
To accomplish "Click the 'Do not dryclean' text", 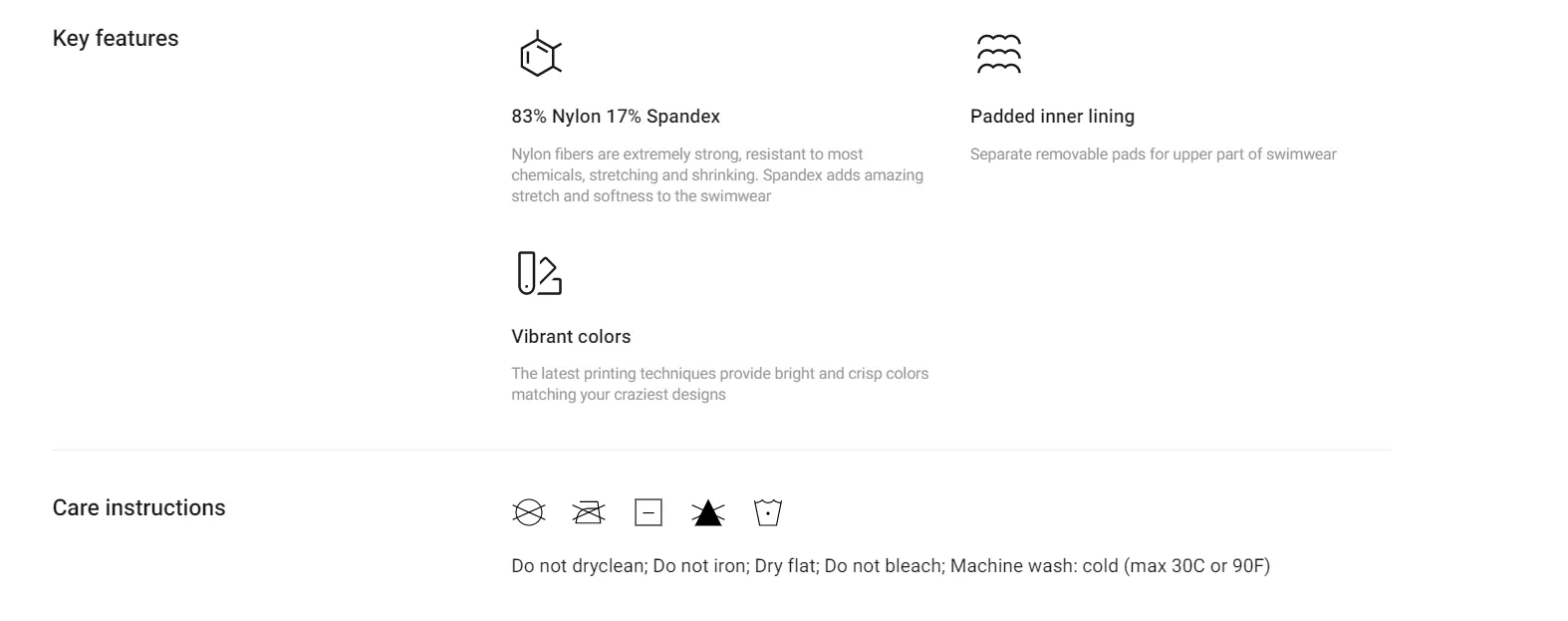I will tap(578, 566).
